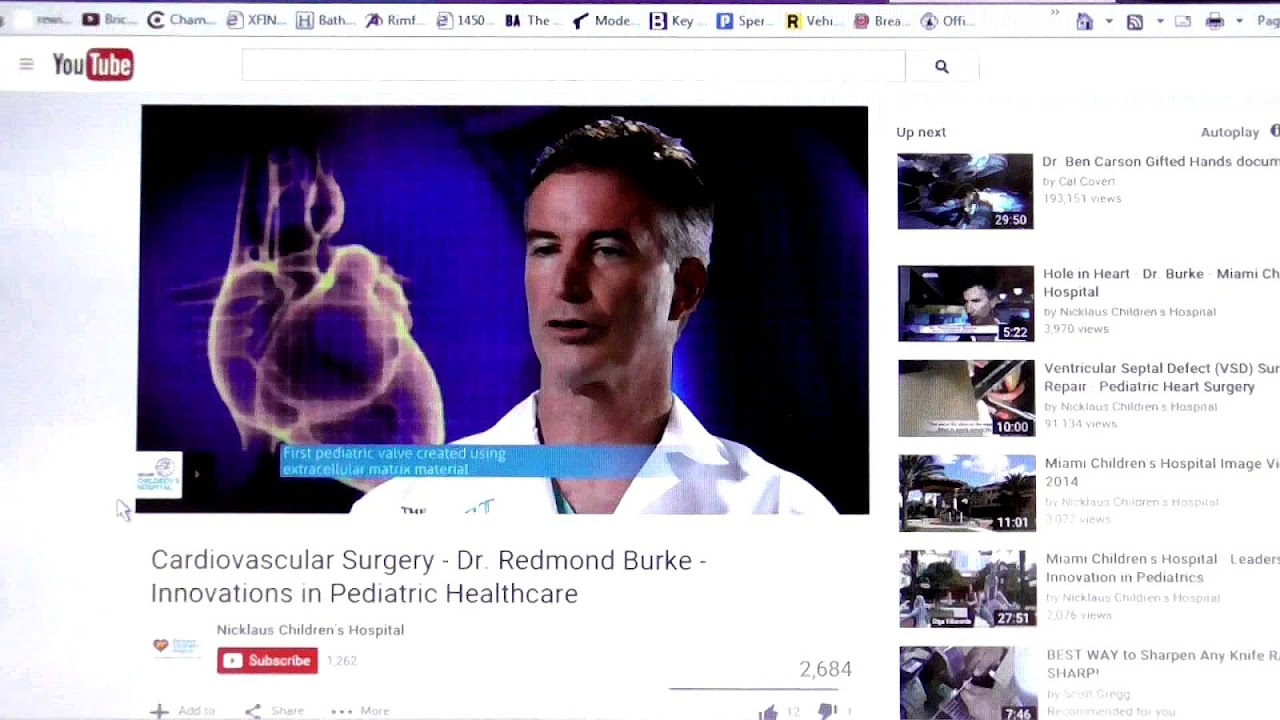Open the Home button dropdown arrow

[1108, 21]
